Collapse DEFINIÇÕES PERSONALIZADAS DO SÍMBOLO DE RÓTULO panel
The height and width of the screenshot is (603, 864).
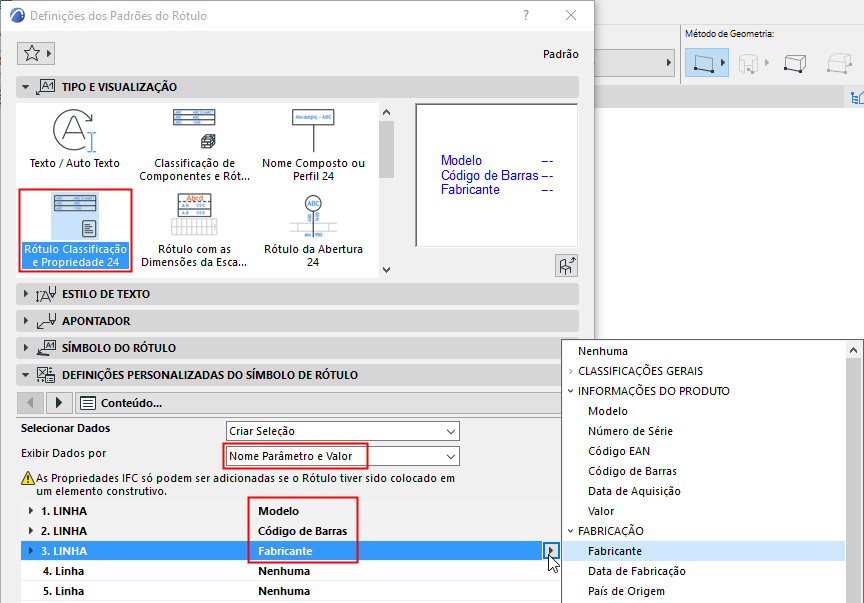click(25, 375)
